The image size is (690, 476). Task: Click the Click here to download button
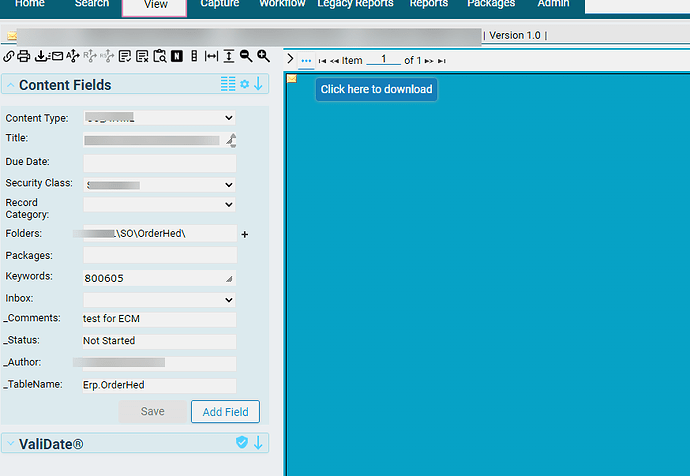(x=377, y=89)
